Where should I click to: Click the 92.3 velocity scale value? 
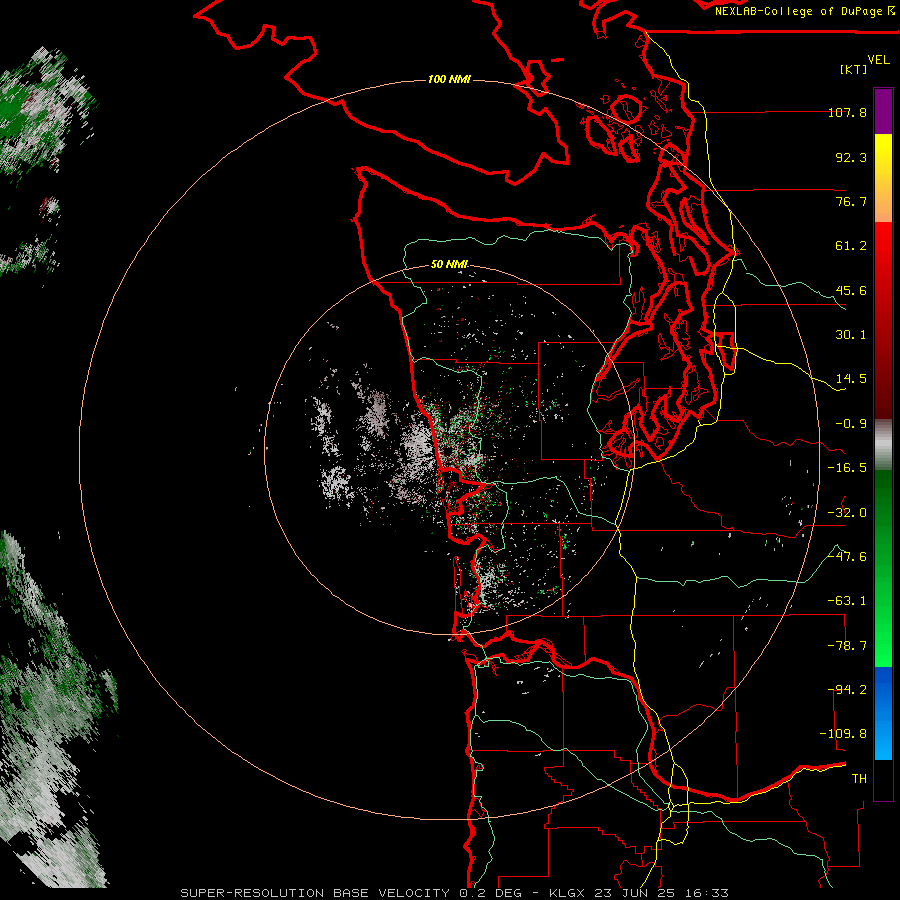tap(851, 157)
